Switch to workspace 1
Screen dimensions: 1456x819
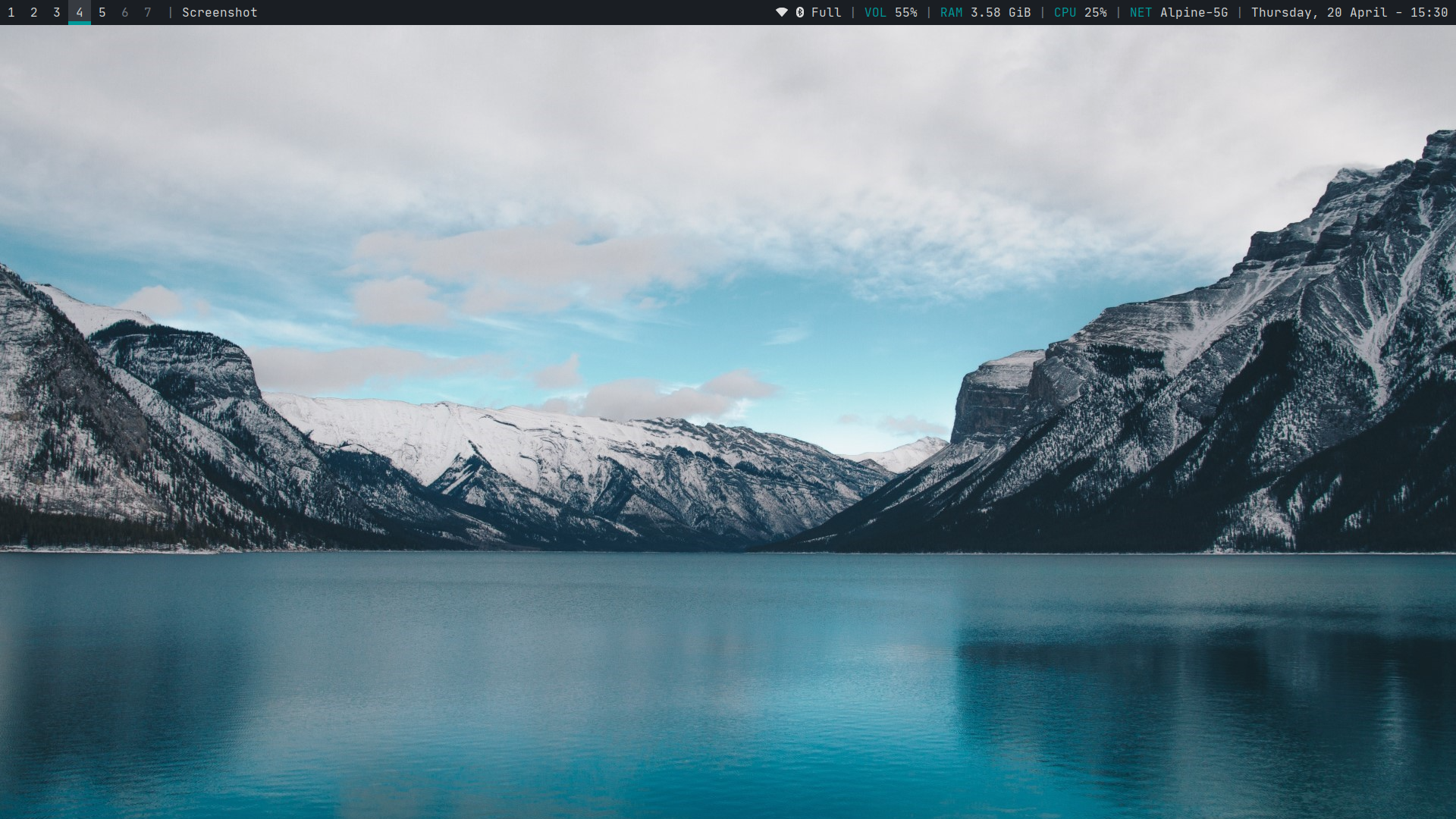pyautogui.click(x=11, y=12)
